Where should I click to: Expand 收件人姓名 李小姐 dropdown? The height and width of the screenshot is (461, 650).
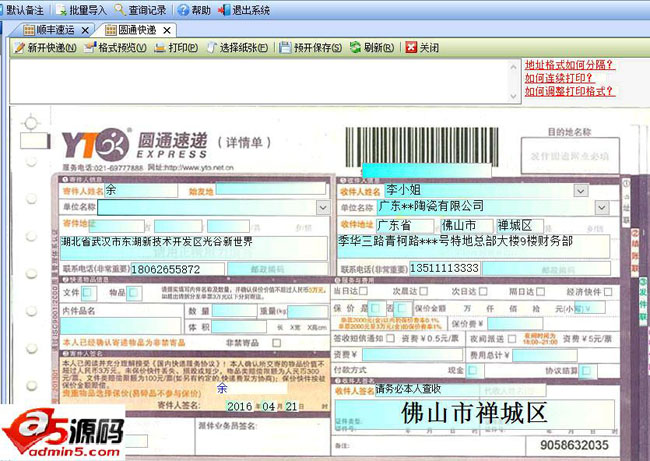coord(580,190)
